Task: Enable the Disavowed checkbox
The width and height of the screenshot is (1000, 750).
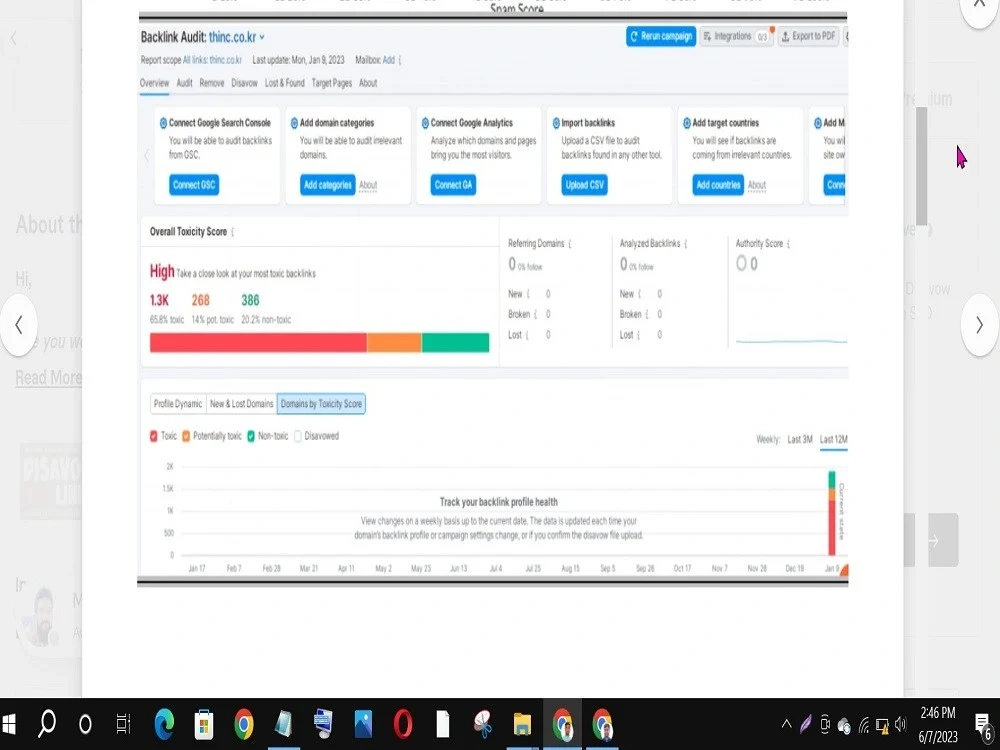Action: (298, 436)
